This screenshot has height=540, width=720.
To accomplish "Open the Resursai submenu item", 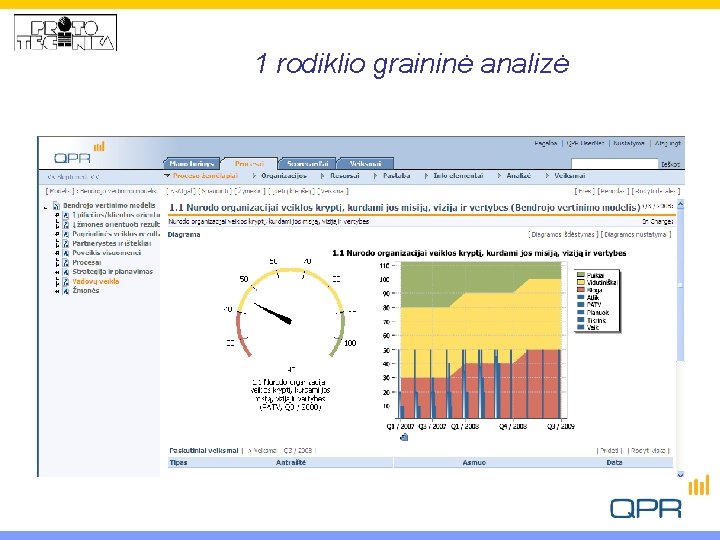I will (344, 176).
